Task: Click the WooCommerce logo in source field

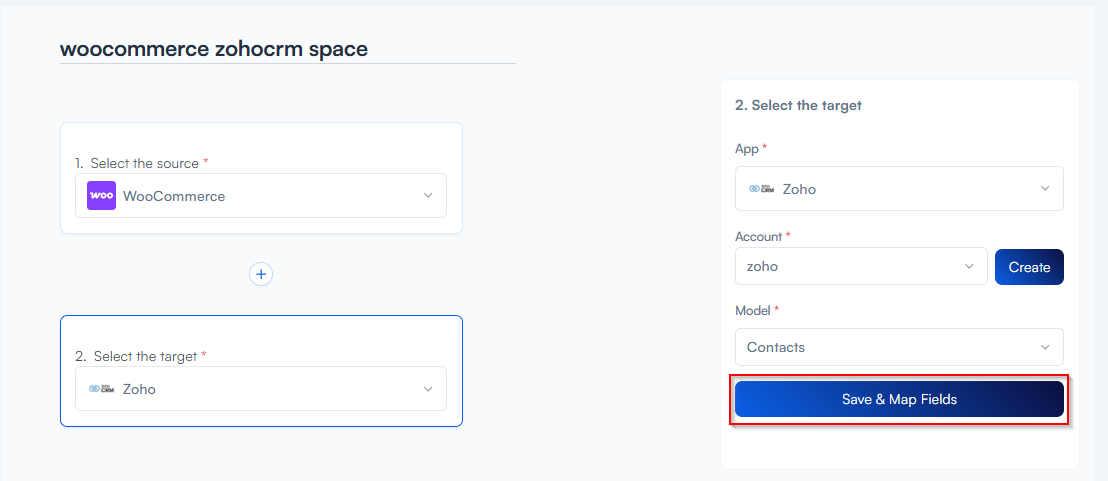Action: (x=101, y=196)
